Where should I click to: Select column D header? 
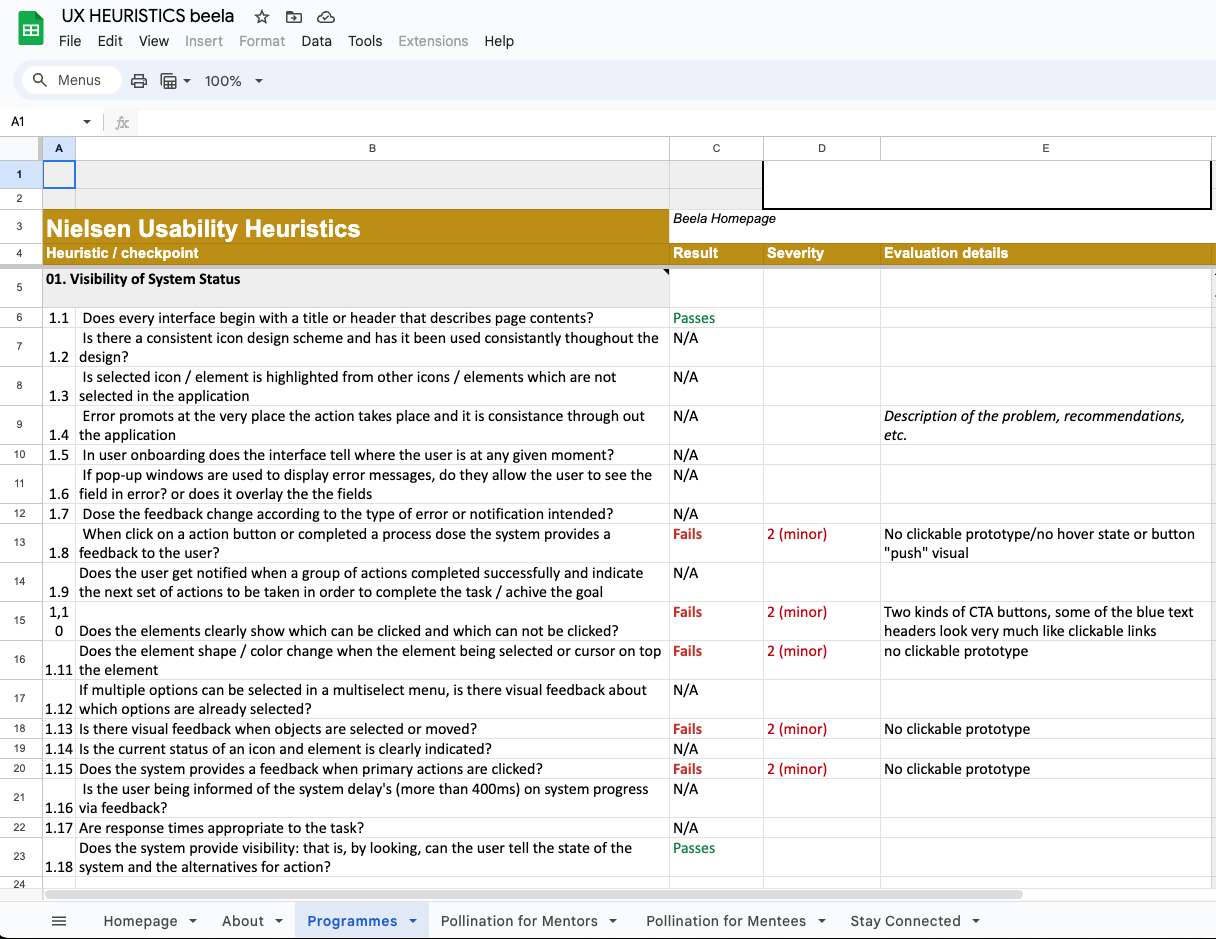(x=822, y=148)
